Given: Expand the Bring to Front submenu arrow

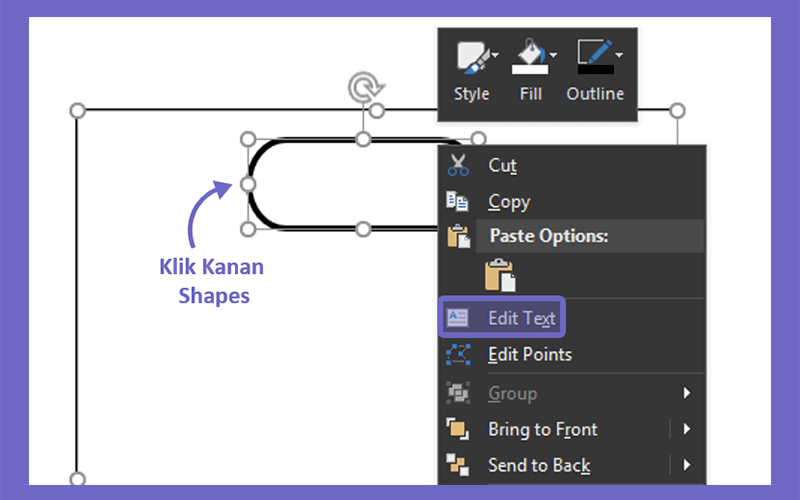Looking at the screenshot, I should [687, 429].
